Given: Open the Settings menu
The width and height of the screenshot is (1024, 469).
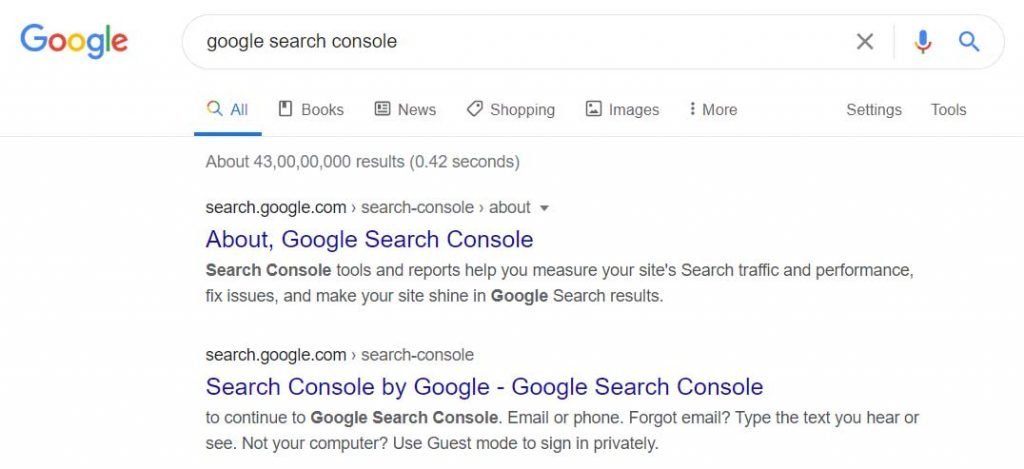Looking at the screenshot, I should coord(873,110).
